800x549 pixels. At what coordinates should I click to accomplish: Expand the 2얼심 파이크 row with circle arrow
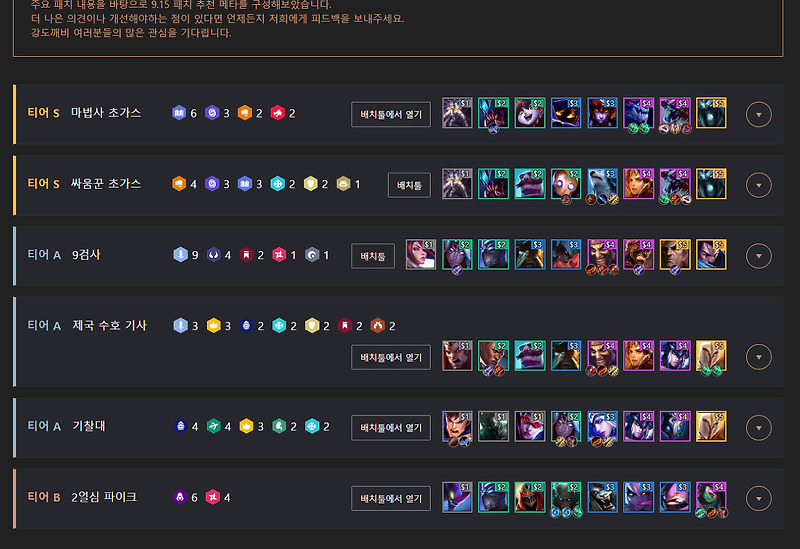(x=758, y=498)
